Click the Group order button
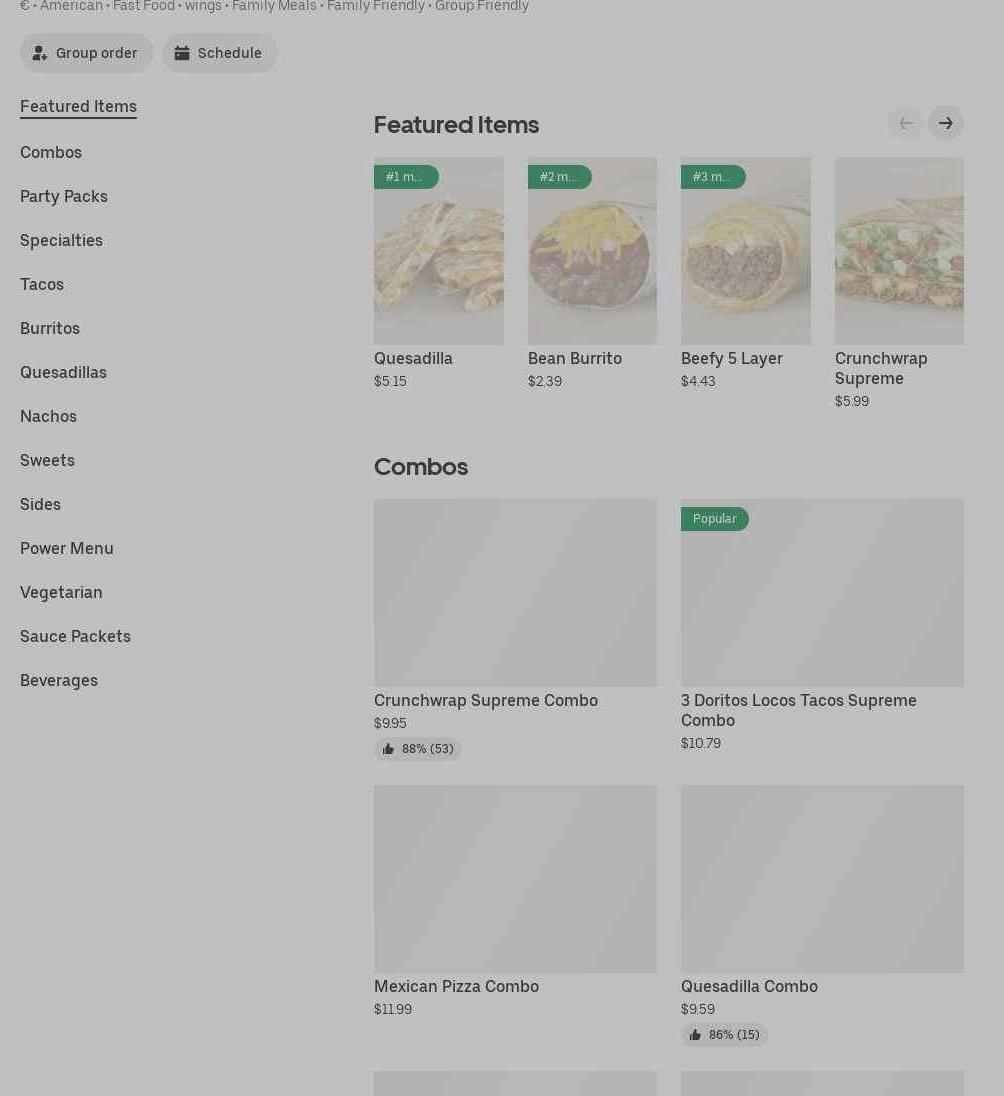Image resolution: width=1004 pixels, height=1096 pixels. click(x=86, y=53)
